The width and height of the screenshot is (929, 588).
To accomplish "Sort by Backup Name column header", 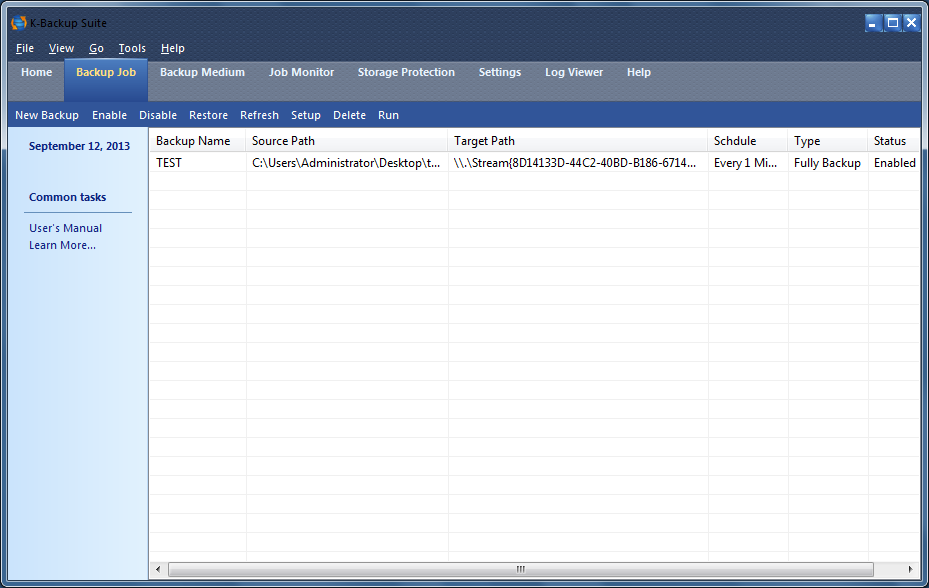I will coord(198,141).
